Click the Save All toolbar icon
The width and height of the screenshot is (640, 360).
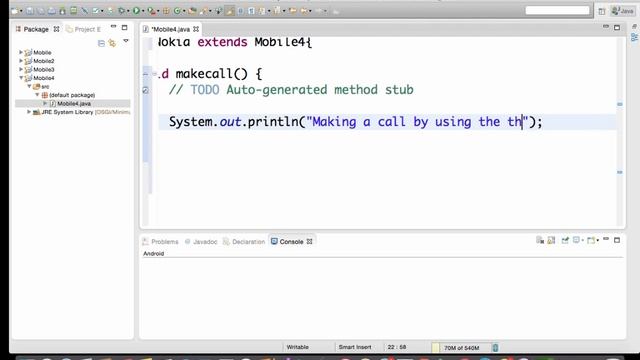pyautogui.click(x=40, y=11)
